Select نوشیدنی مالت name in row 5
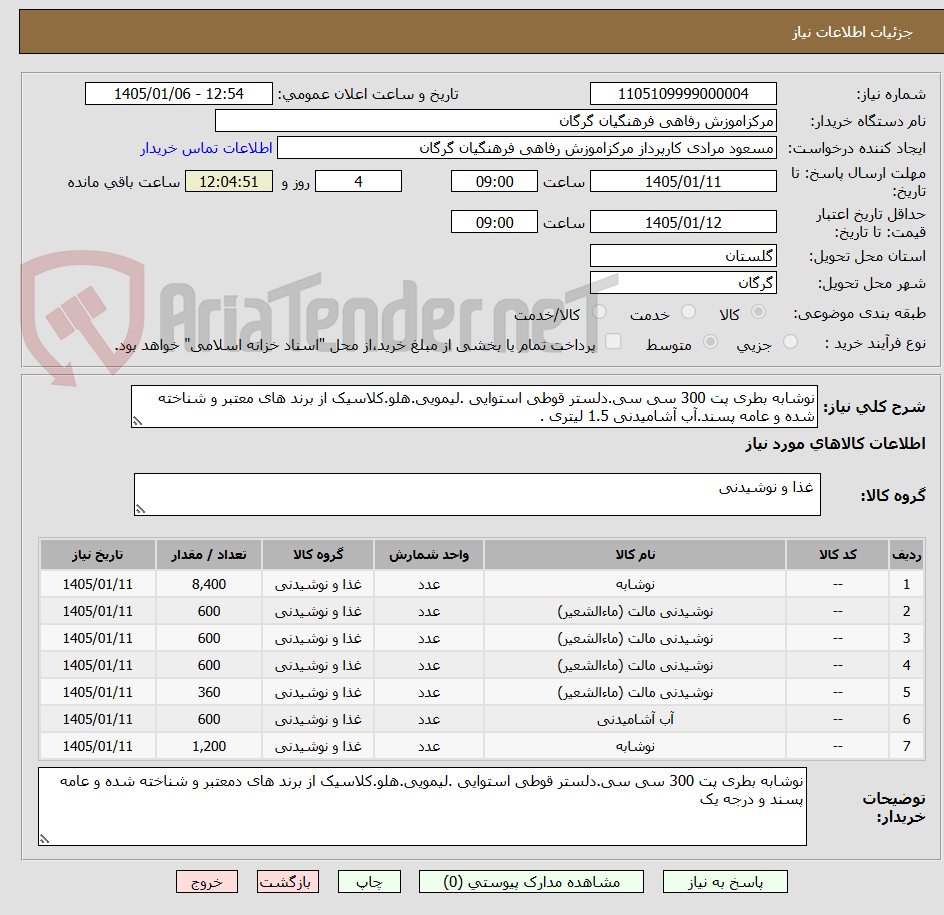This screenshot has height=915, width=944. [x=635, y=693]
